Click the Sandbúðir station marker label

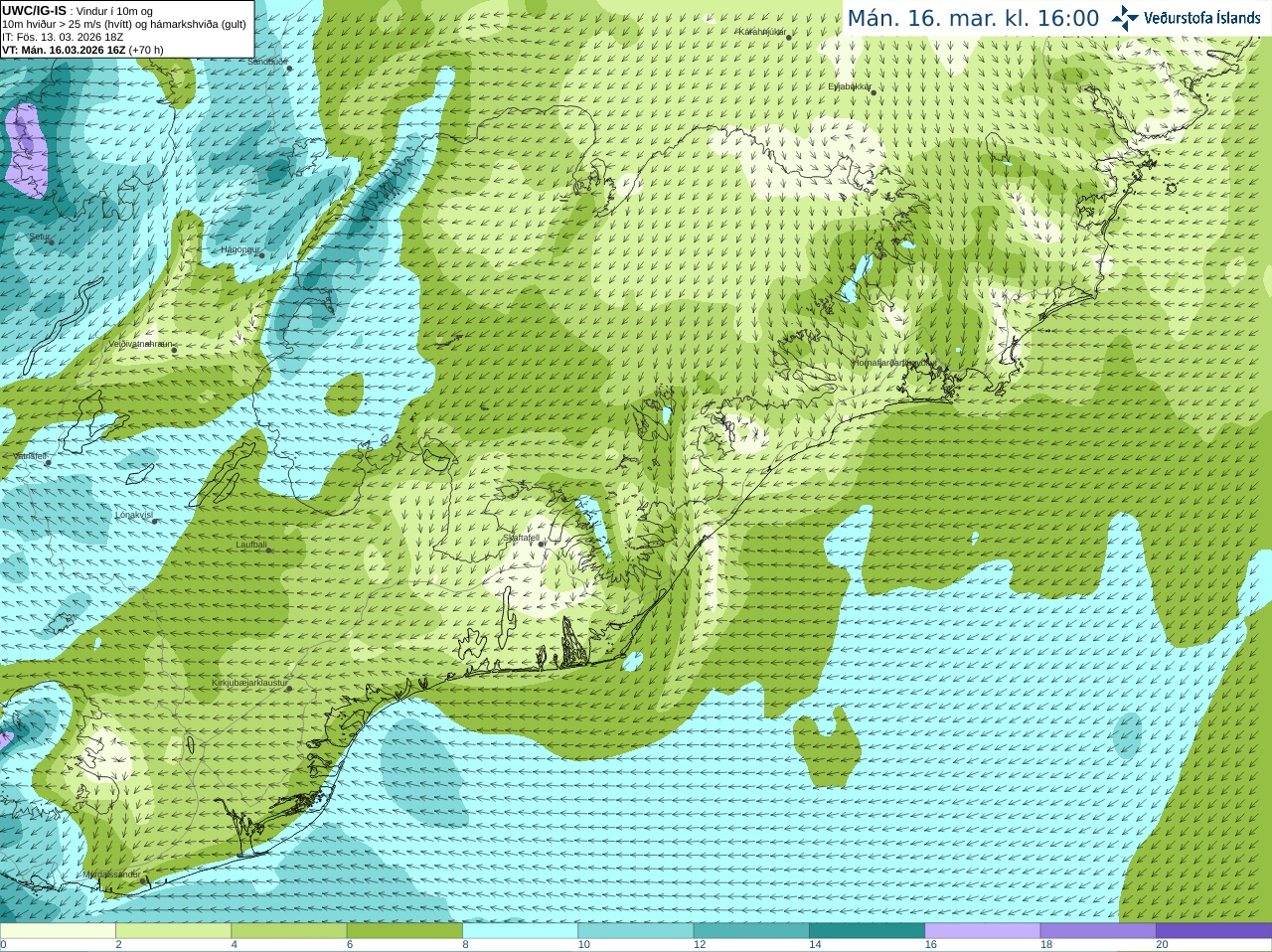[x=267, y=62]
